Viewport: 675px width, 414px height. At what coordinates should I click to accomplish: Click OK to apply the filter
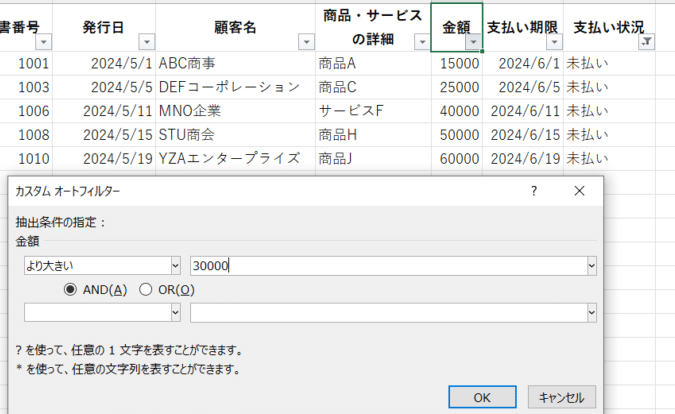pyautogui.click(x=482, y=396)
